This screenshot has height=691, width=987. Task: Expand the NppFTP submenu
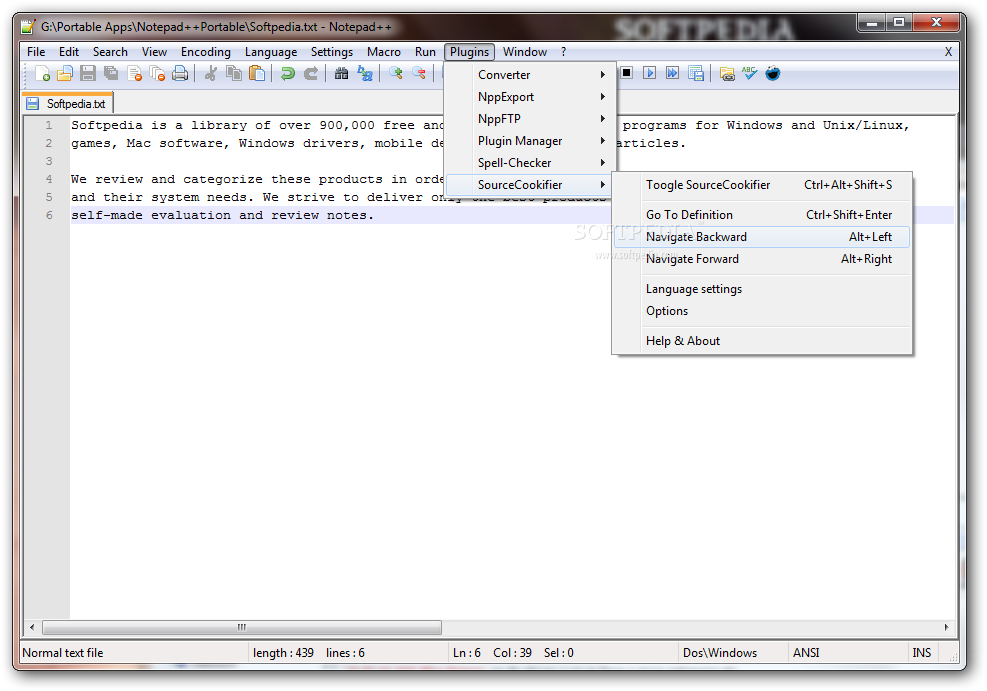coord(531,119)
